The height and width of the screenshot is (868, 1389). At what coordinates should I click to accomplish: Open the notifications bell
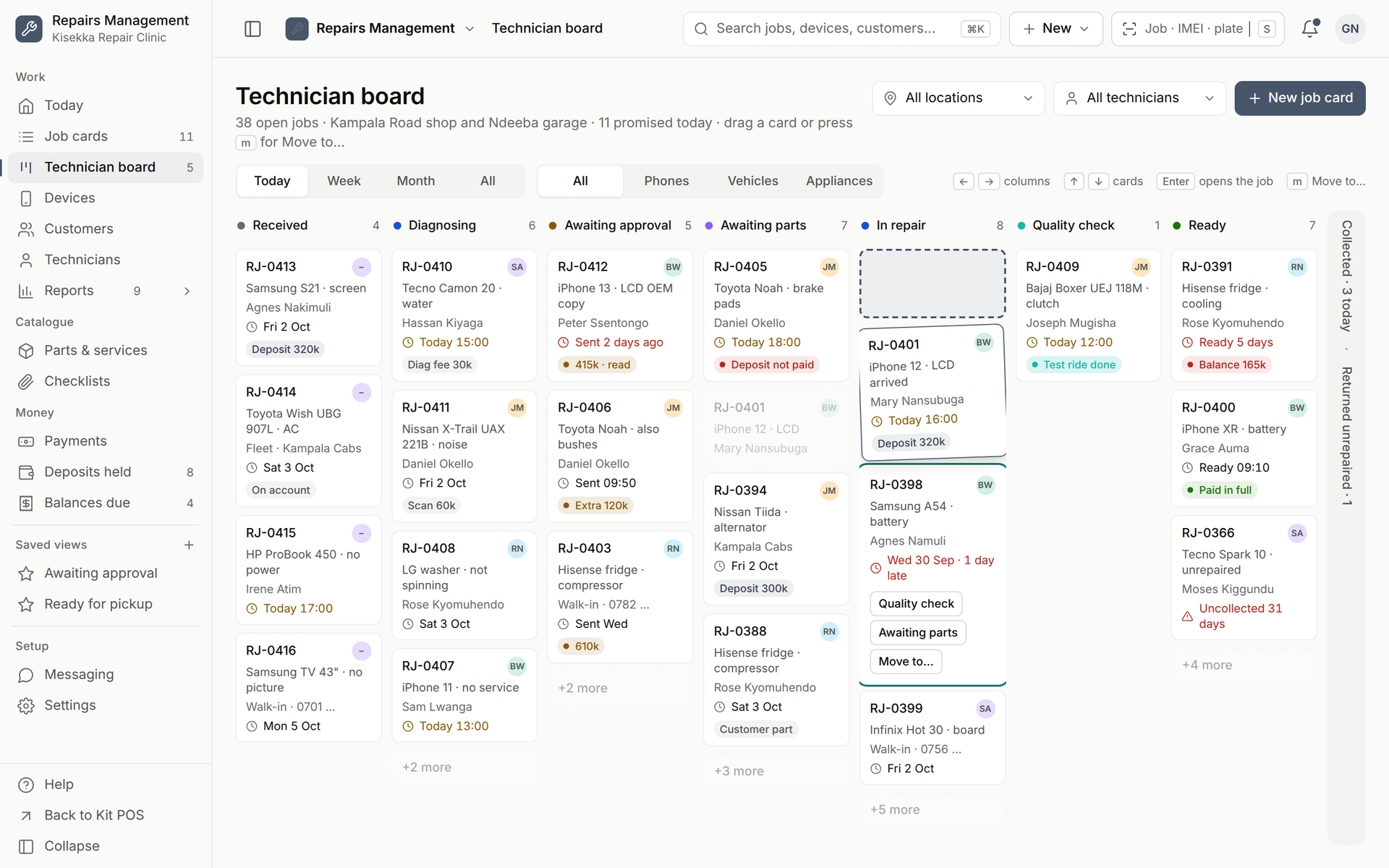1309,29
